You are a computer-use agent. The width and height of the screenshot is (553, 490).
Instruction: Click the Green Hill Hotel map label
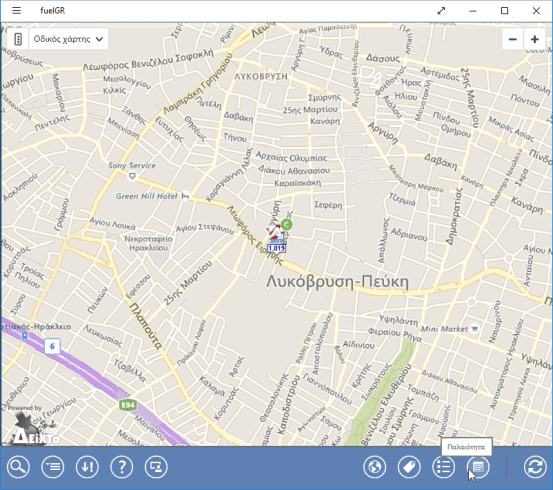point(146,196)
